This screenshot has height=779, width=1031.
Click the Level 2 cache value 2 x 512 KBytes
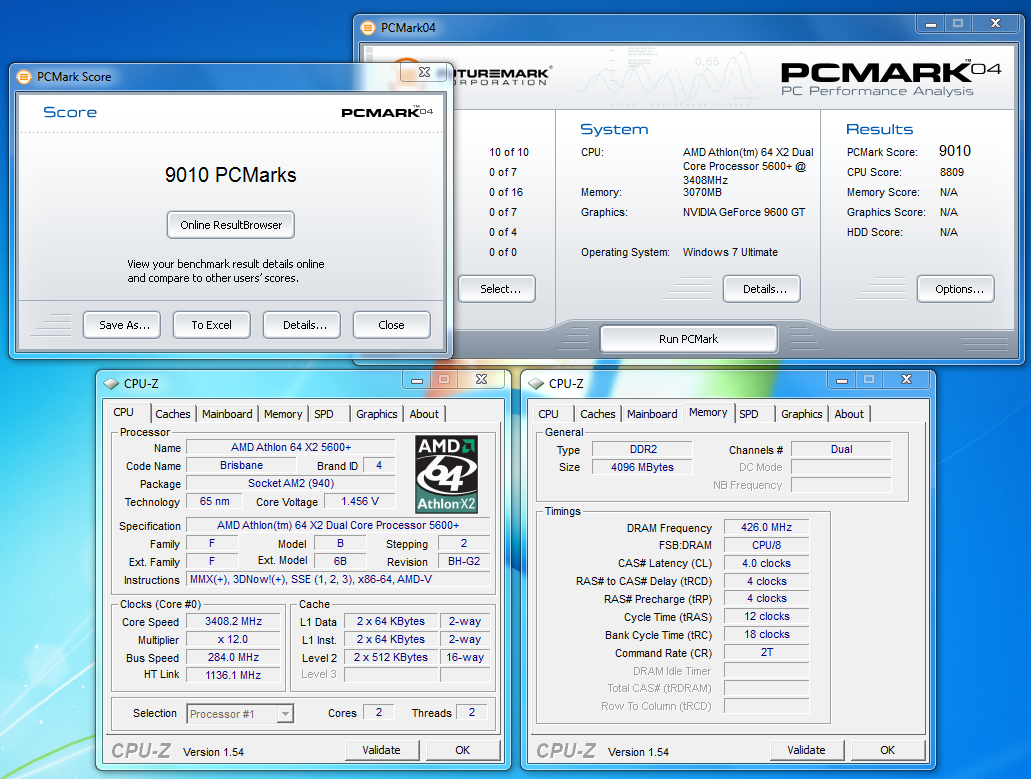coord(391,657)
